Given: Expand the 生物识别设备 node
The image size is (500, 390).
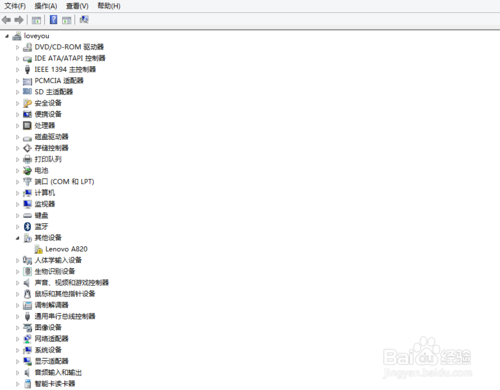Looking at the screenshot, I should [17, 272].
